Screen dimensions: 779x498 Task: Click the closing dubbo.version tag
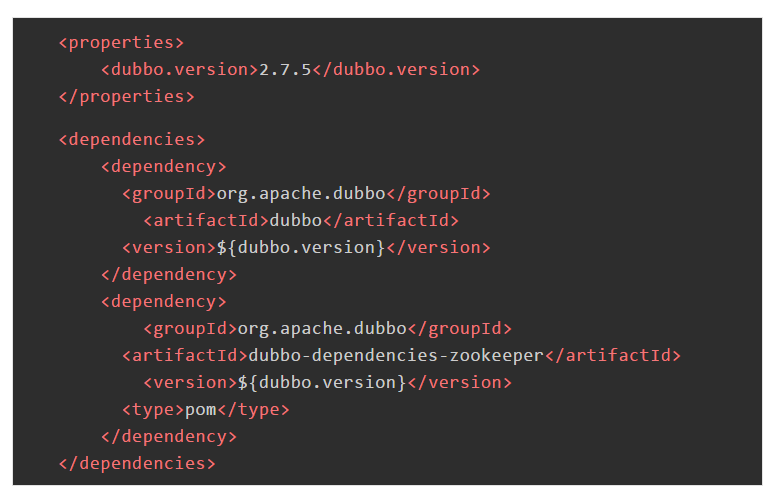coord(395,70)
